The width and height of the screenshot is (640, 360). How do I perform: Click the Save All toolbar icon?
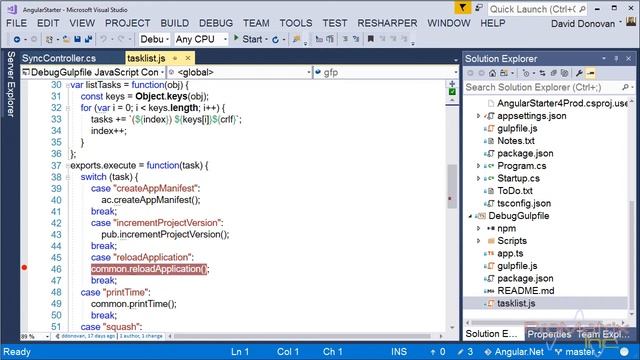[x=88, y=39]
